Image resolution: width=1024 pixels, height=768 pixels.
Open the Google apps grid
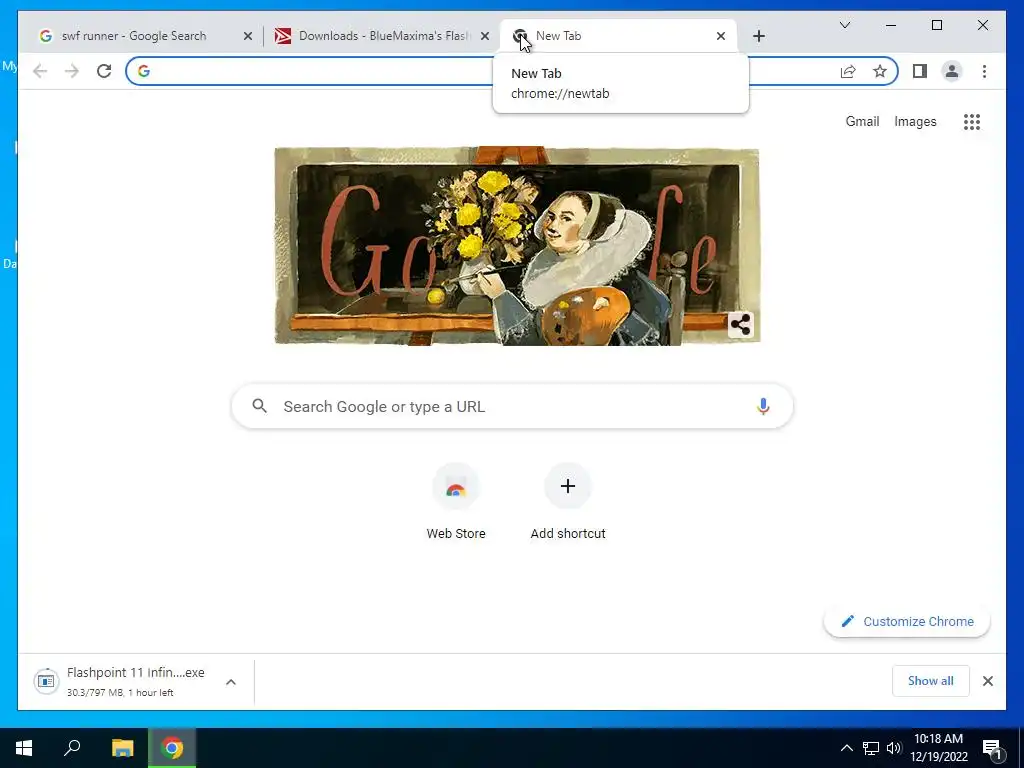[x=972, y=121]
